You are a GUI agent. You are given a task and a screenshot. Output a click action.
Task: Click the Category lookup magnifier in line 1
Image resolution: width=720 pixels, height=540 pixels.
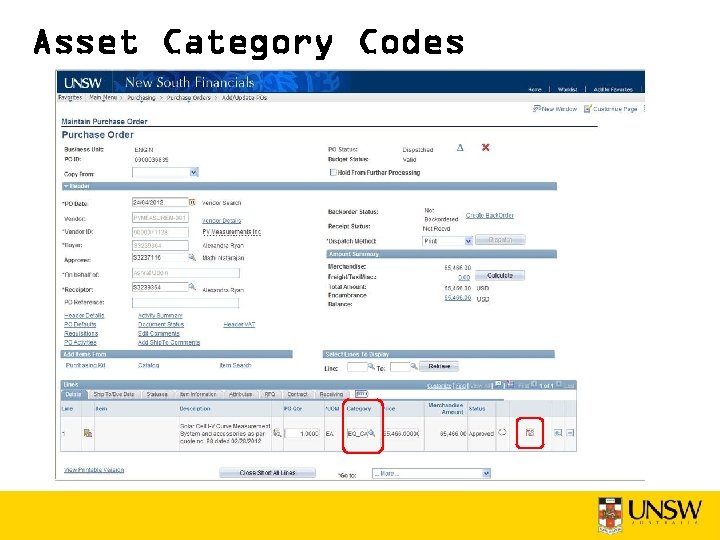click(x=372, y=433)
